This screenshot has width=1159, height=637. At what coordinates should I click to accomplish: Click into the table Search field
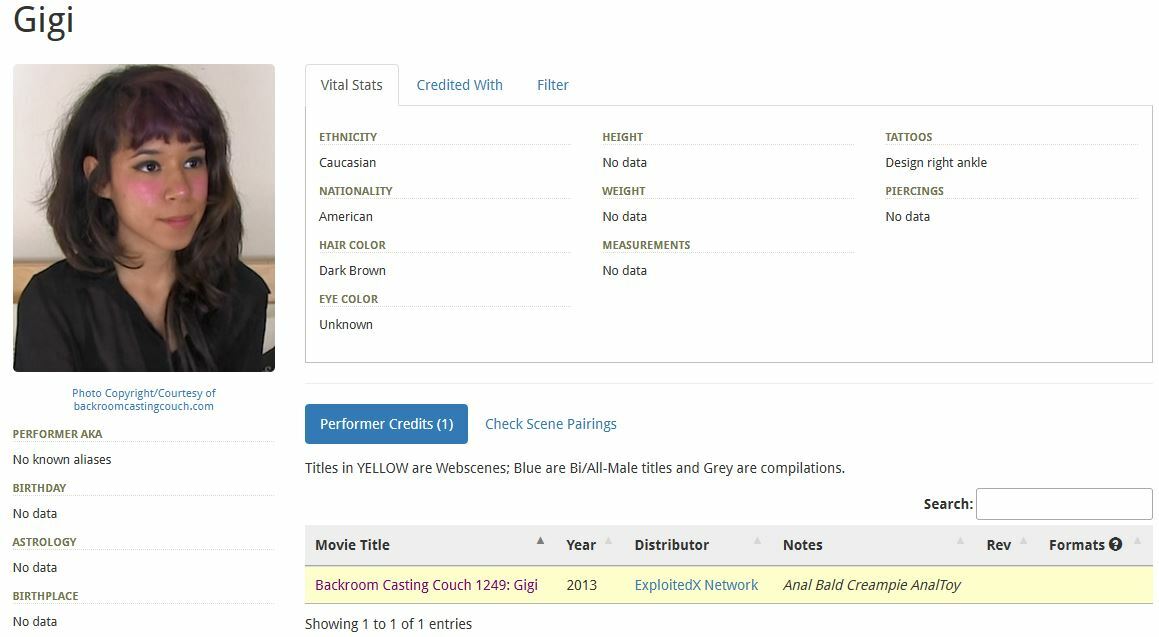[x=1064, y=504]
